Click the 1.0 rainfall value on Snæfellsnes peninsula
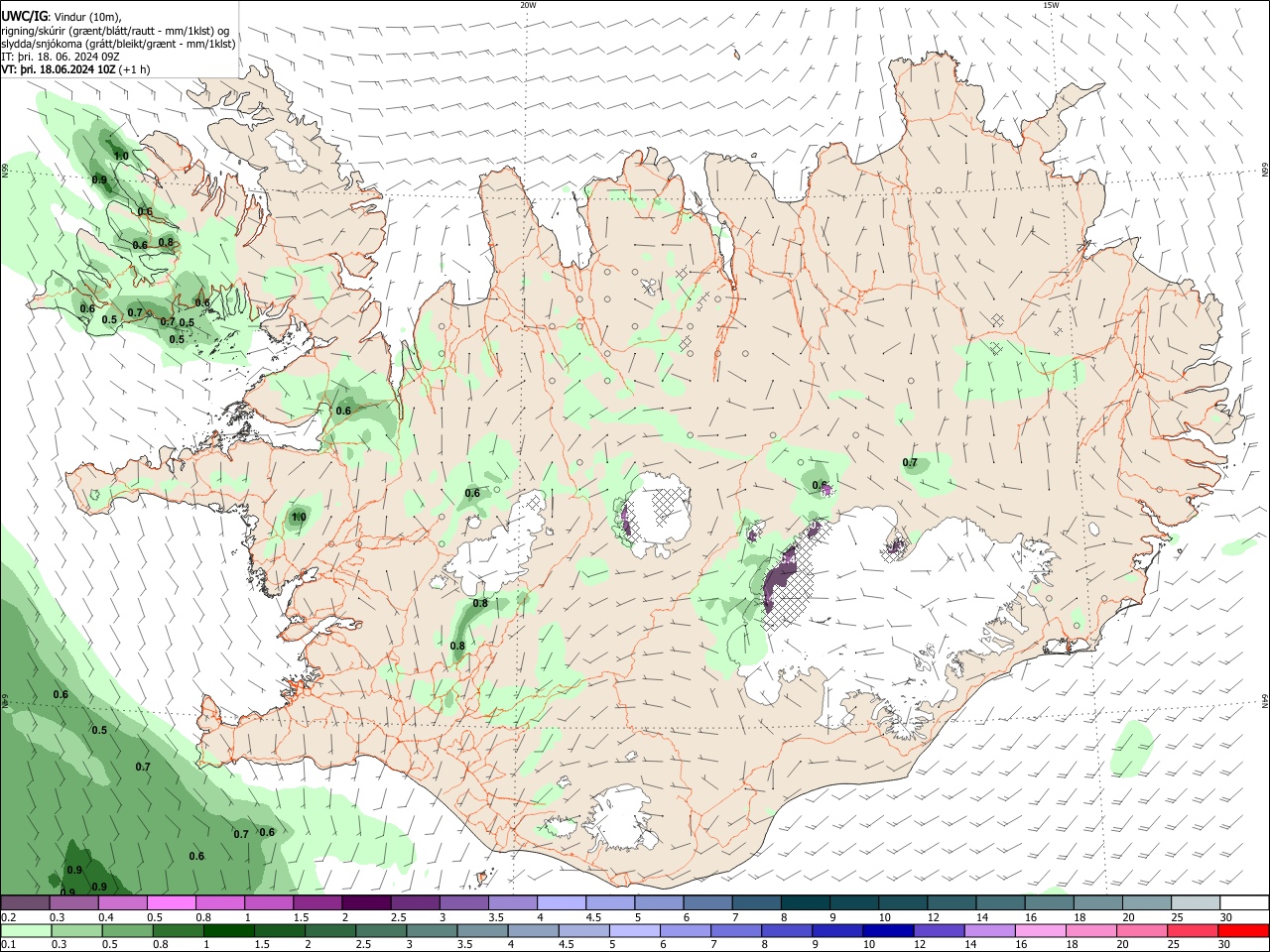This screenshot has width=1270, height=952. click(x=299, y=517)
